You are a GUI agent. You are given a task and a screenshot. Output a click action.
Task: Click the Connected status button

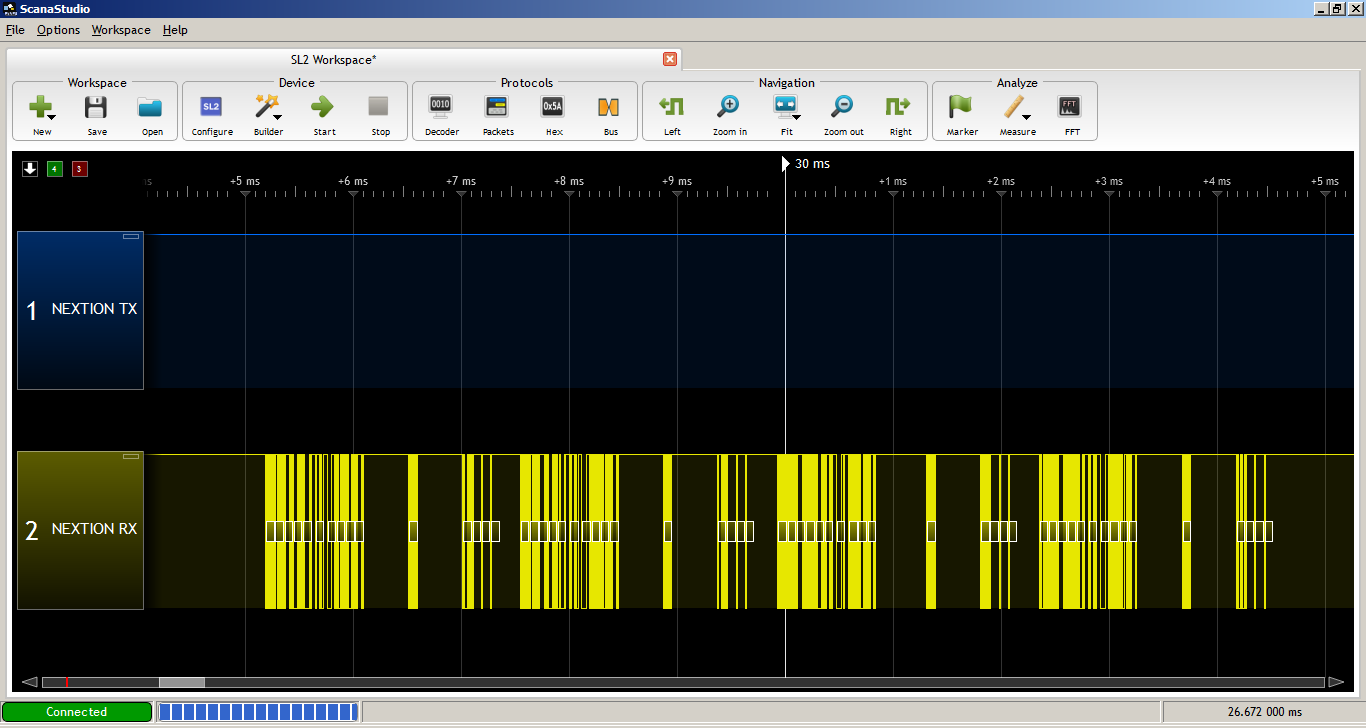point(78,711)
